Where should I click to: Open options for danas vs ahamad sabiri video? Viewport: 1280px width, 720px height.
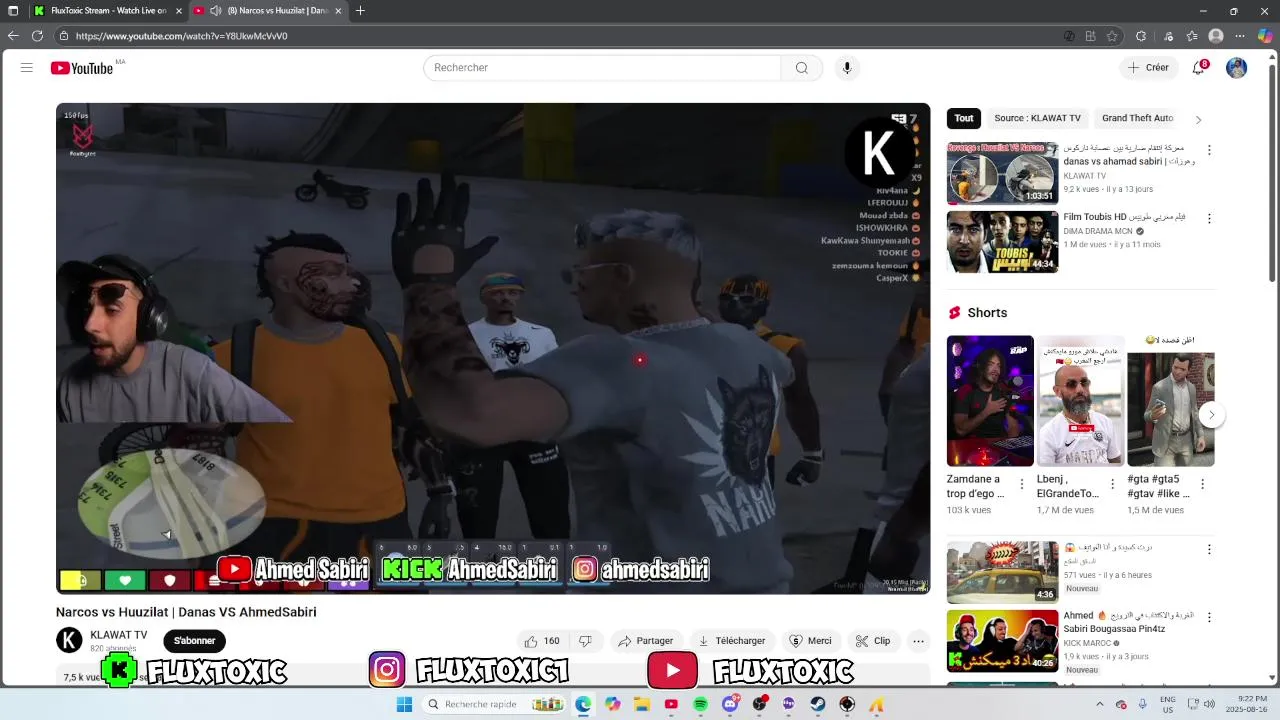coord(1209,150)
